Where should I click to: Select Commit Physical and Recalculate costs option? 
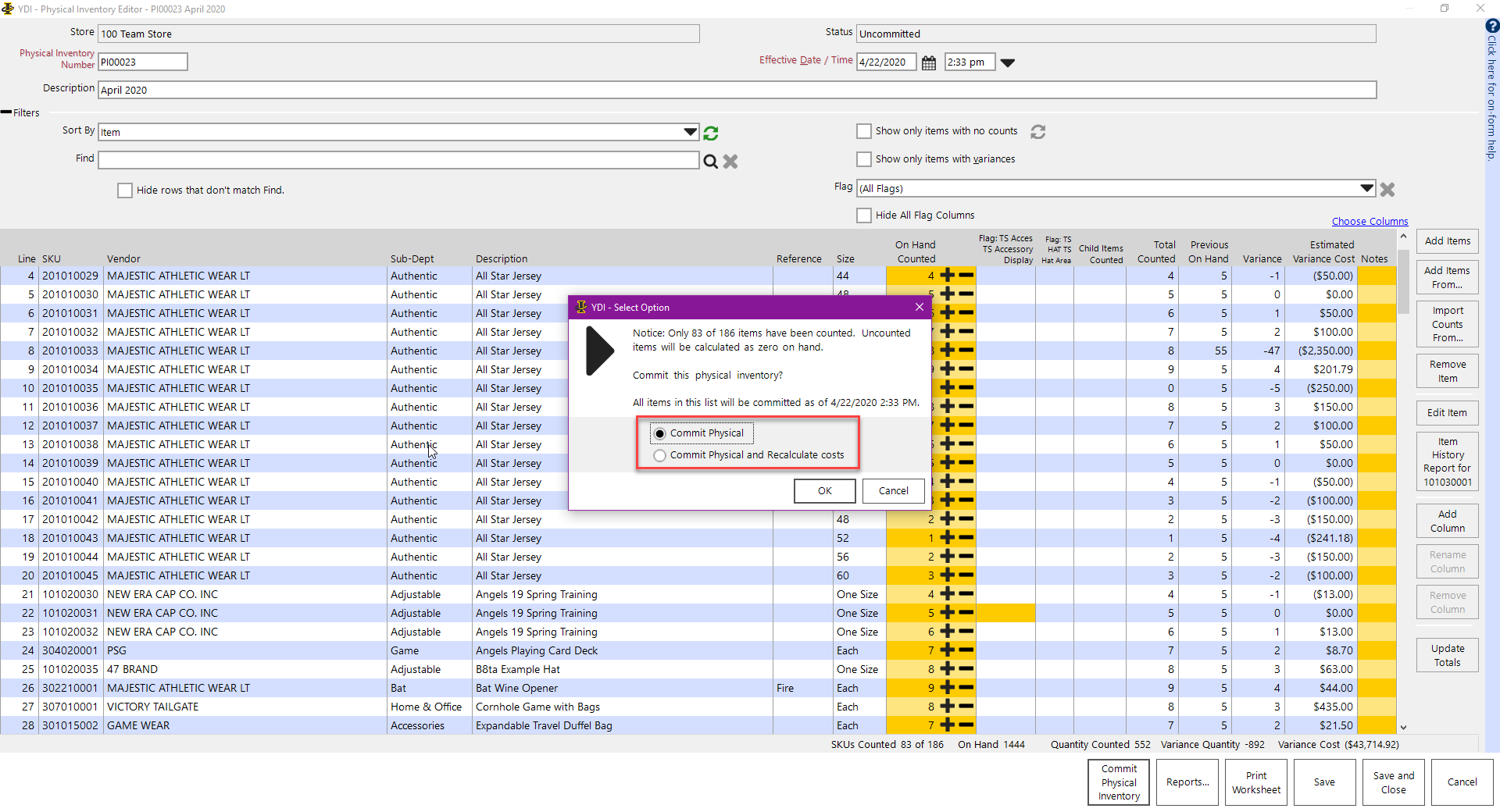click(660, 456)
